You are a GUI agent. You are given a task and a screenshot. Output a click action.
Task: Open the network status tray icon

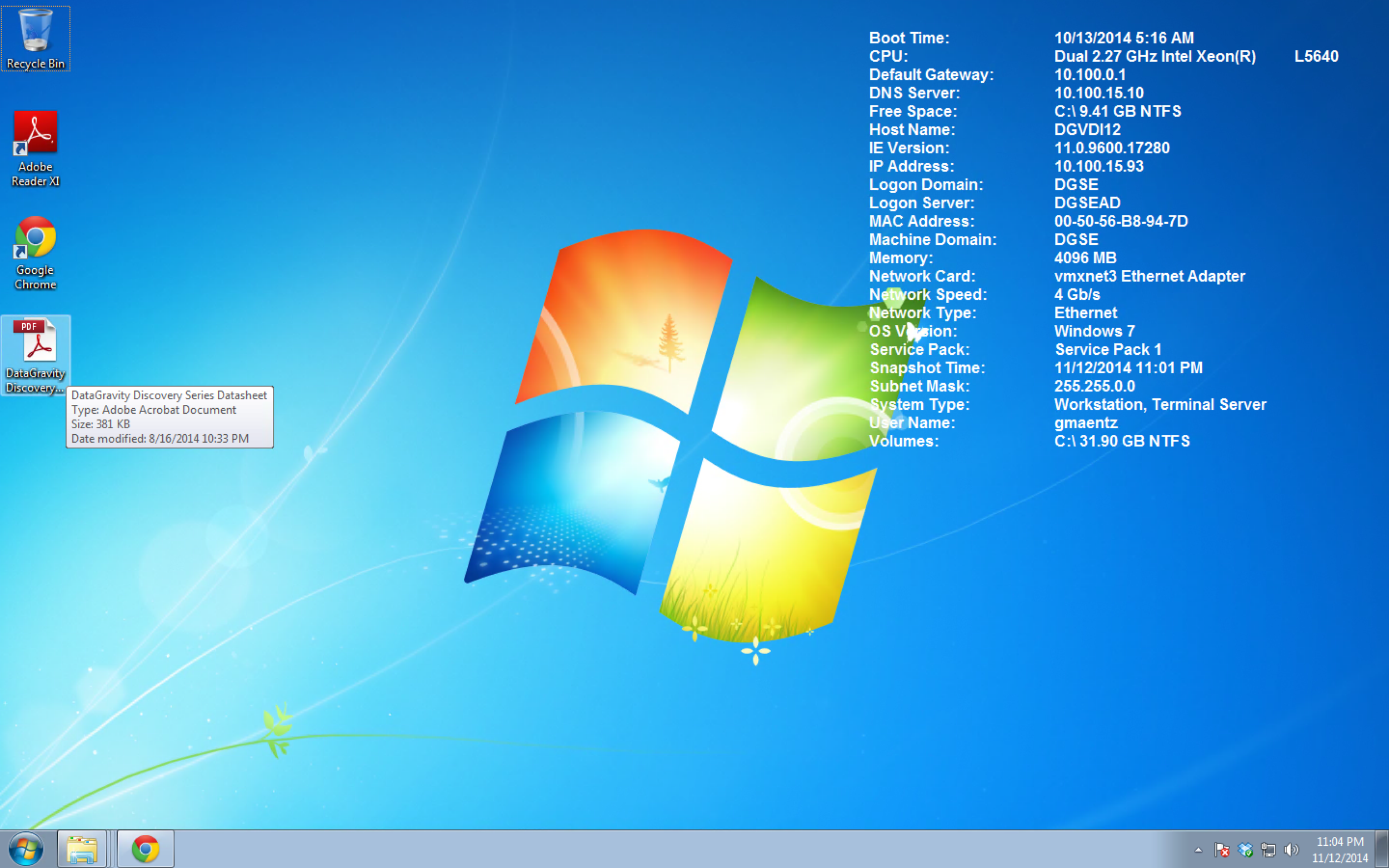click(1268, 850)
